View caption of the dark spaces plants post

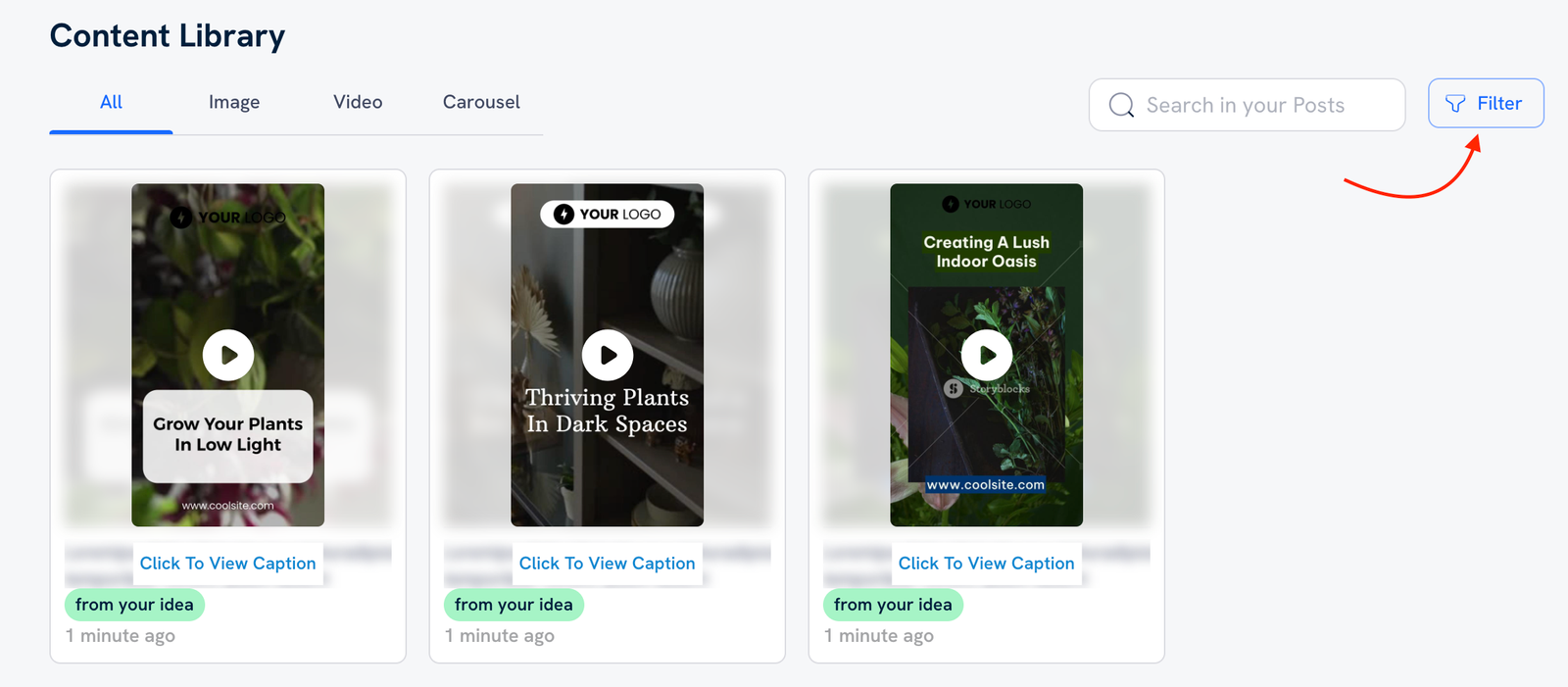(x=607, y=564)
